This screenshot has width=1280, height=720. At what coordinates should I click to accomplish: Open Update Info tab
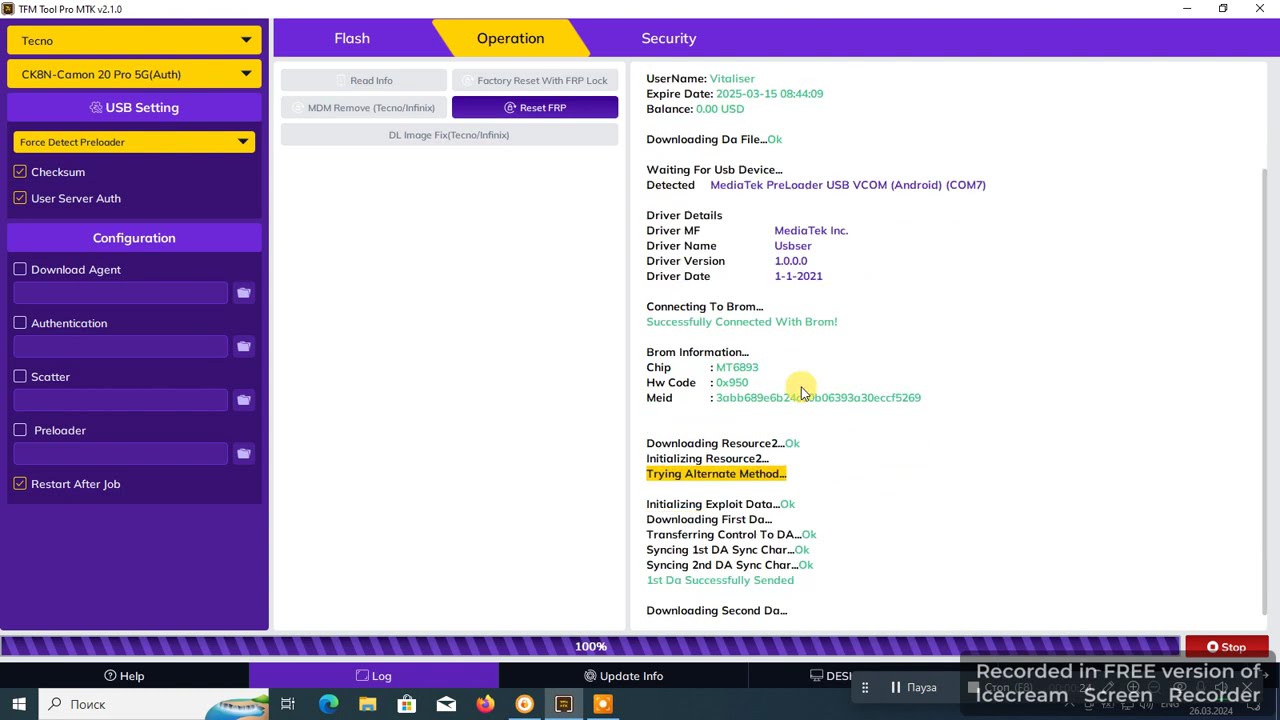(623, 676)
